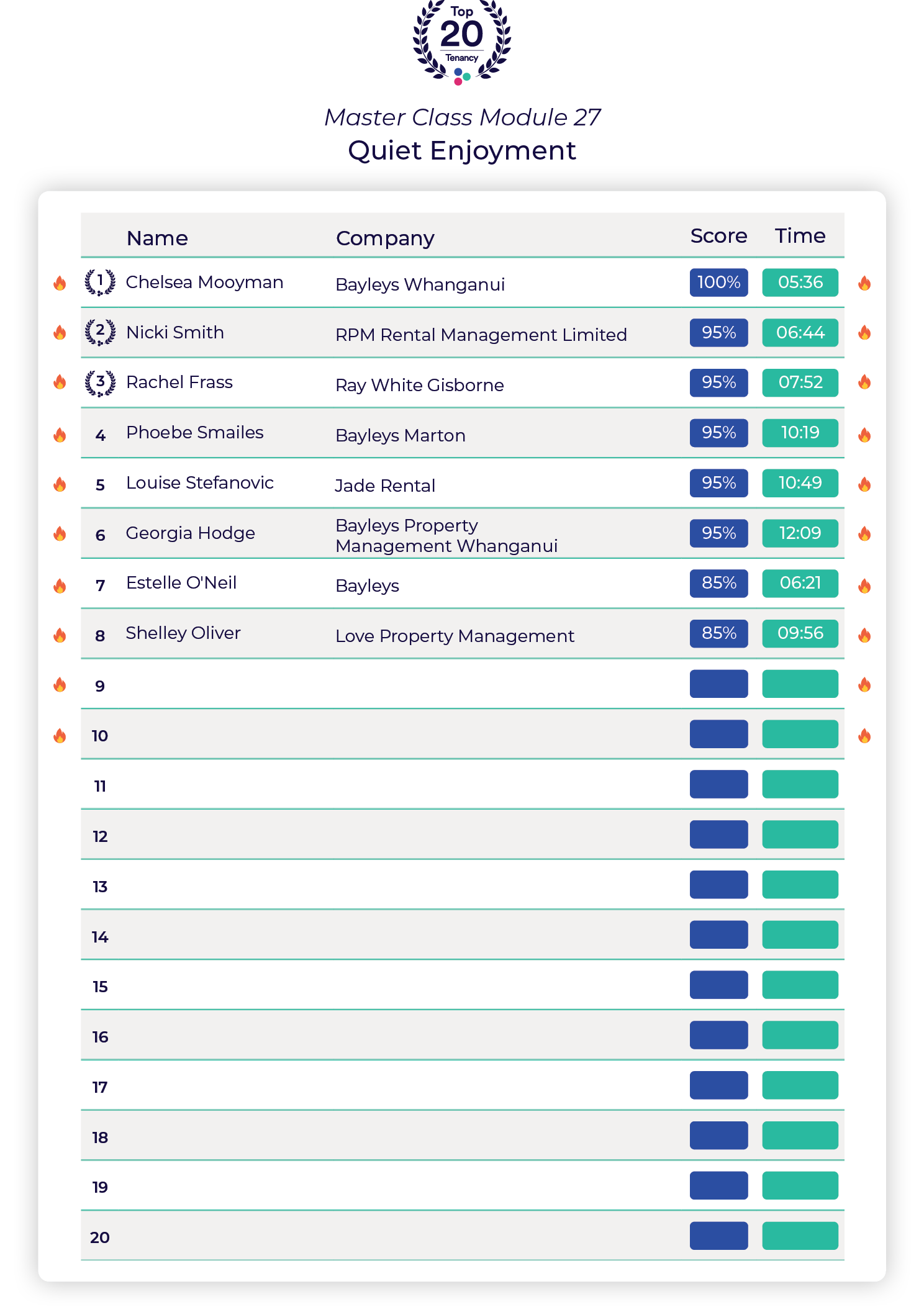Image resolution: width=924 pixels, height=1307 pixels.
Task: Click the 05:36 time badge
Action: [x=800, y=283]
